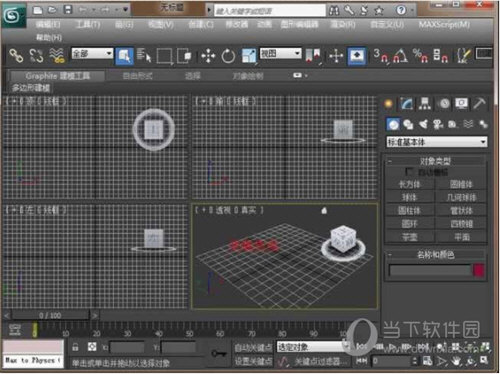
Task: Switch to the 自由形式 ribbon tab
Action: pyautogui.click(x=137, y=76)
